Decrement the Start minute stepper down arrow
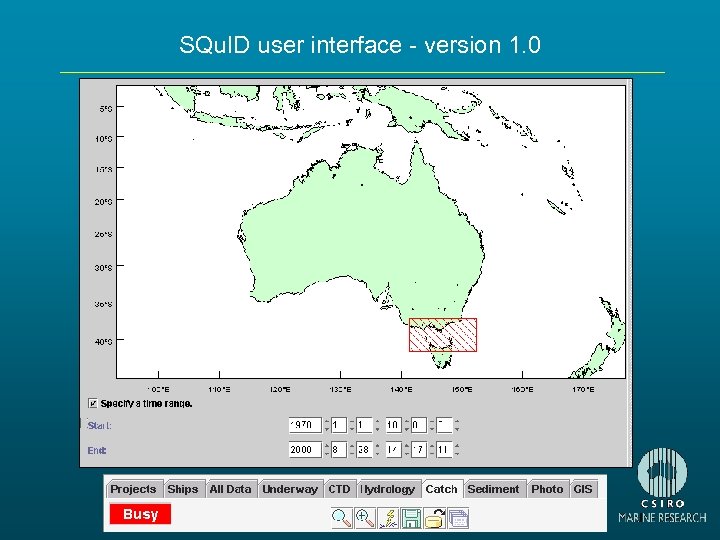 point(432,429)
